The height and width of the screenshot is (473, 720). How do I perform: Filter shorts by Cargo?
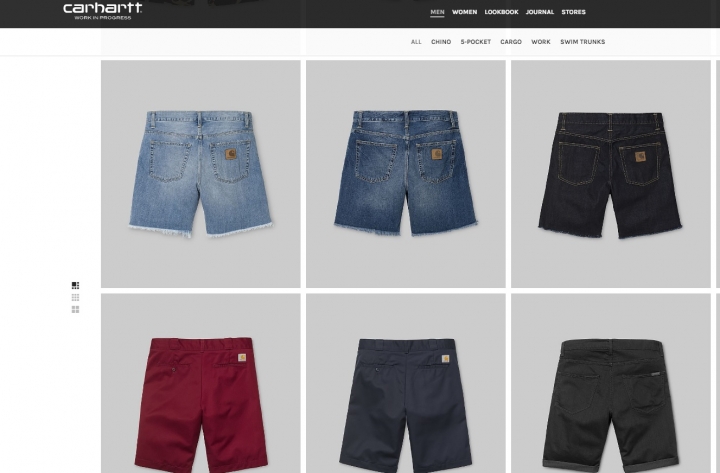(x=511, y=42)
